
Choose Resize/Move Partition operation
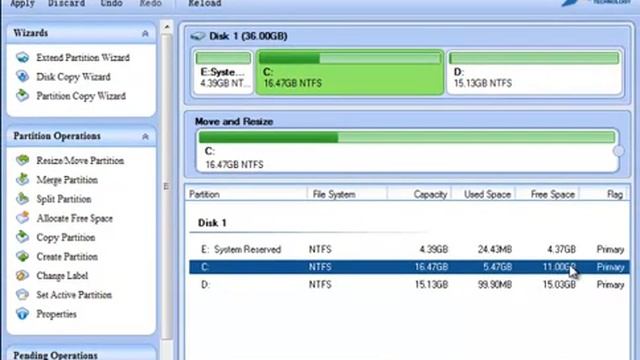click(80, 160)
